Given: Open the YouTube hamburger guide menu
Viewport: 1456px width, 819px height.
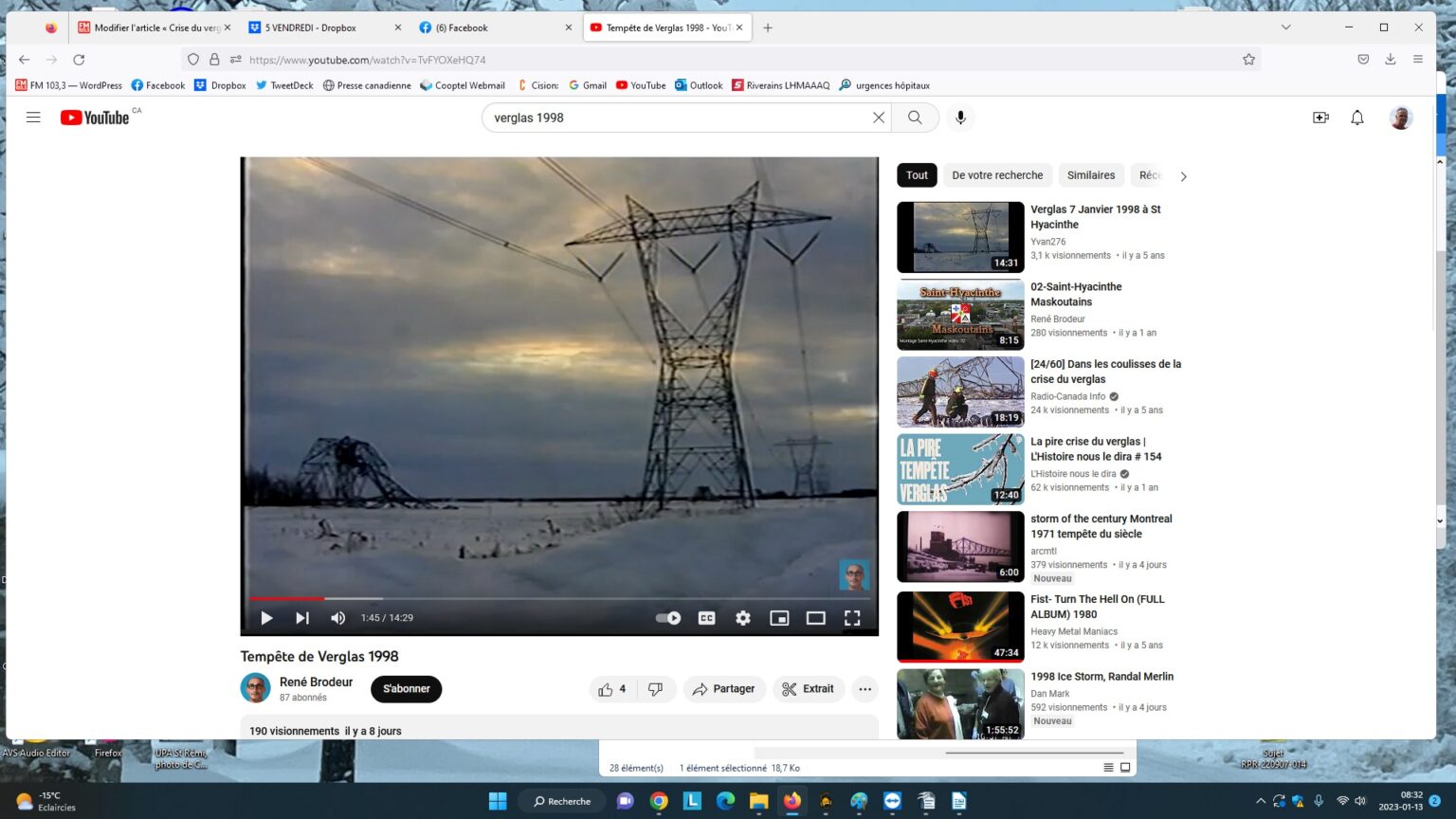Looking at the screenshot, I should (x=33, y=118).
